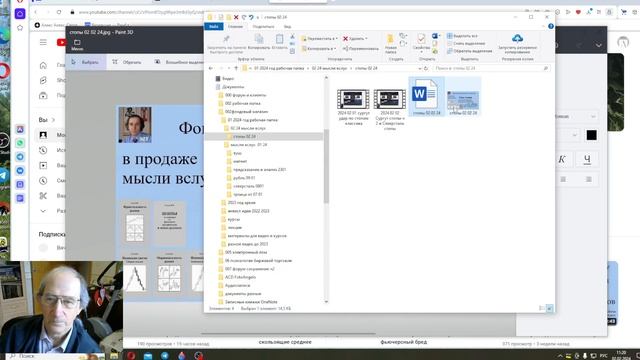Click the Pin to Quick Access icon in Explorer ribbon
The width and height of the screenshot is (640, 360).
click(226, 39)
